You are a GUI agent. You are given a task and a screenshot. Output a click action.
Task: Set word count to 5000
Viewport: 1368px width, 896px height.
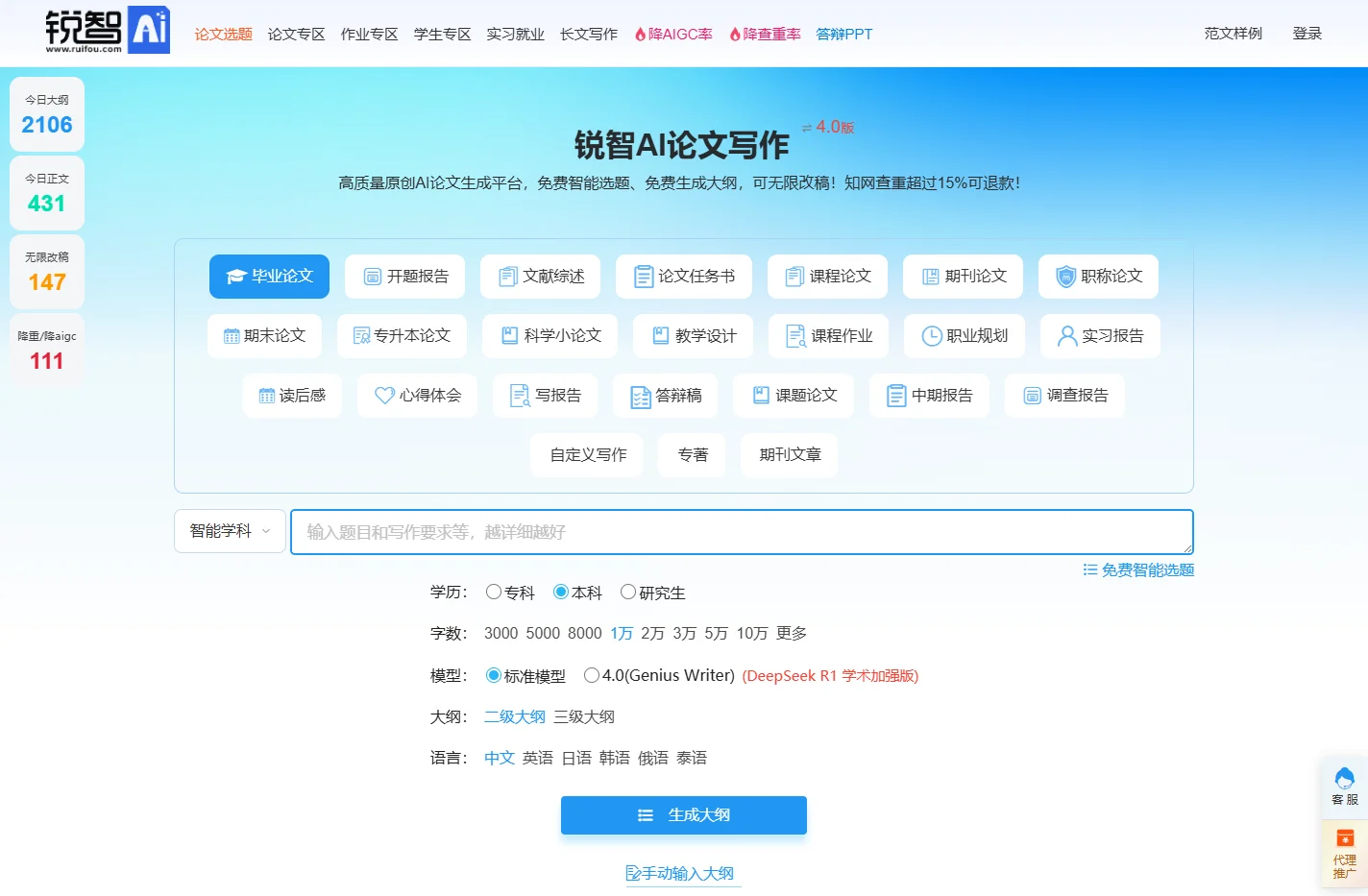[543, 634]
